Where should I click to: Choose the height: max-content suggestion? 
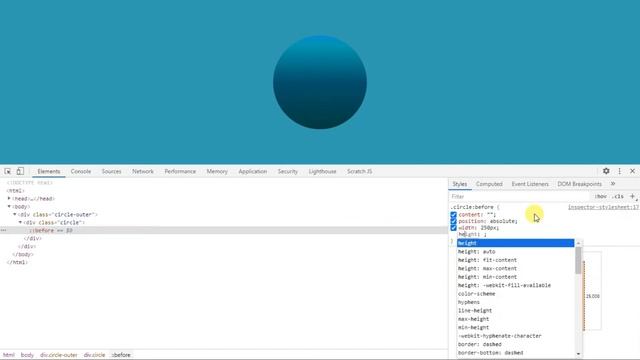(516, 269)
